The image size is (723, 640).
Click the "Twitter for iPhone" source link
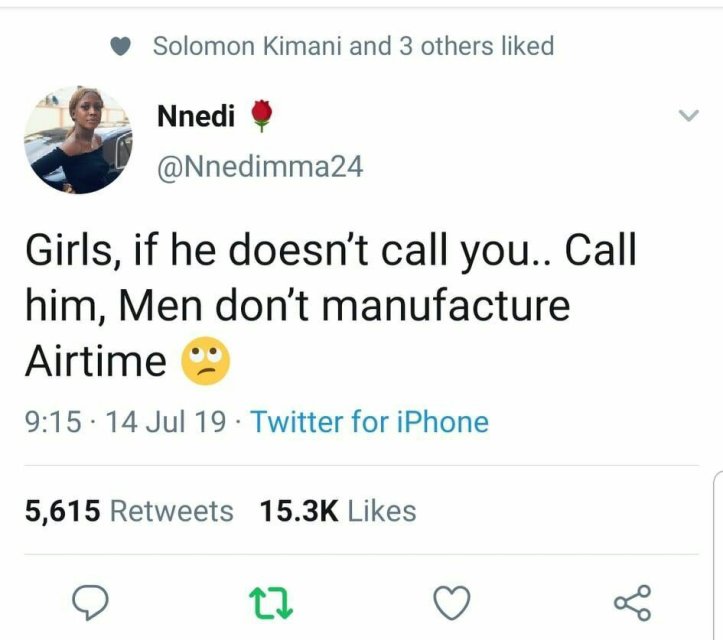[369, 421]
